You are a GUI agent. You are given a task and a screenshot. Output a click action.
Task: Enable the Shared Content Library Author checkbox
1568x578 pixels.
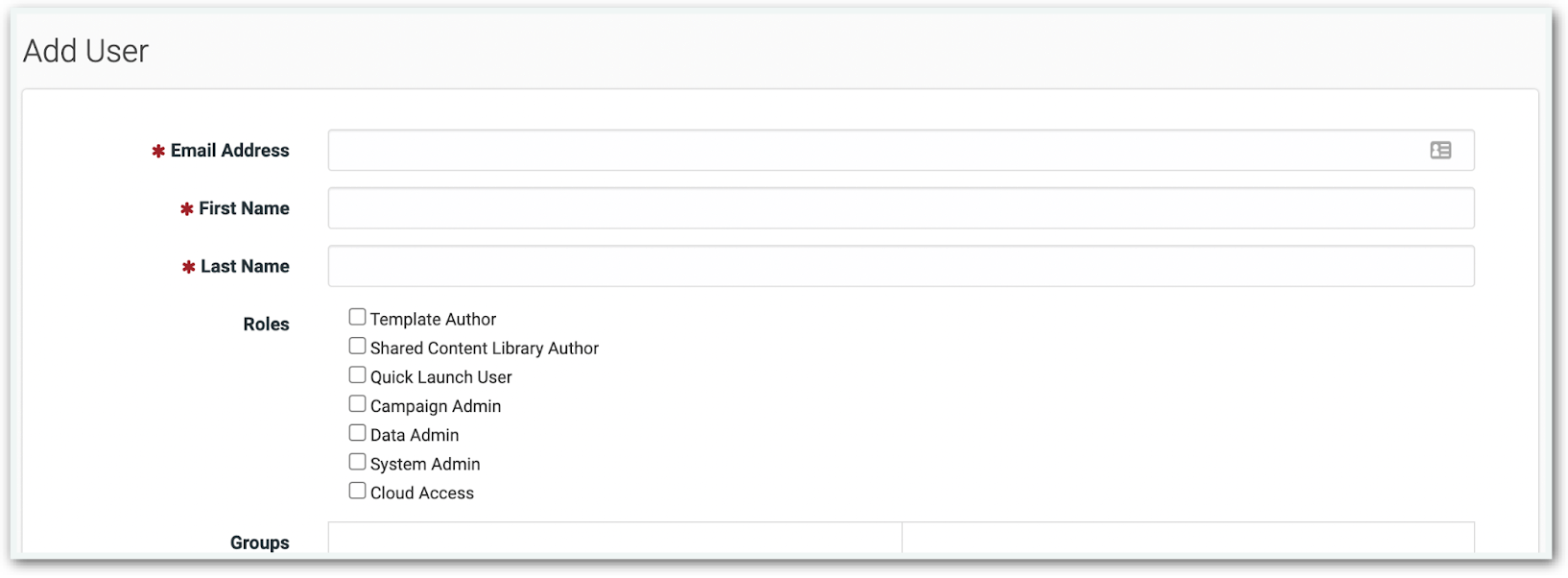pyautogui.click(x=357, y=346)
